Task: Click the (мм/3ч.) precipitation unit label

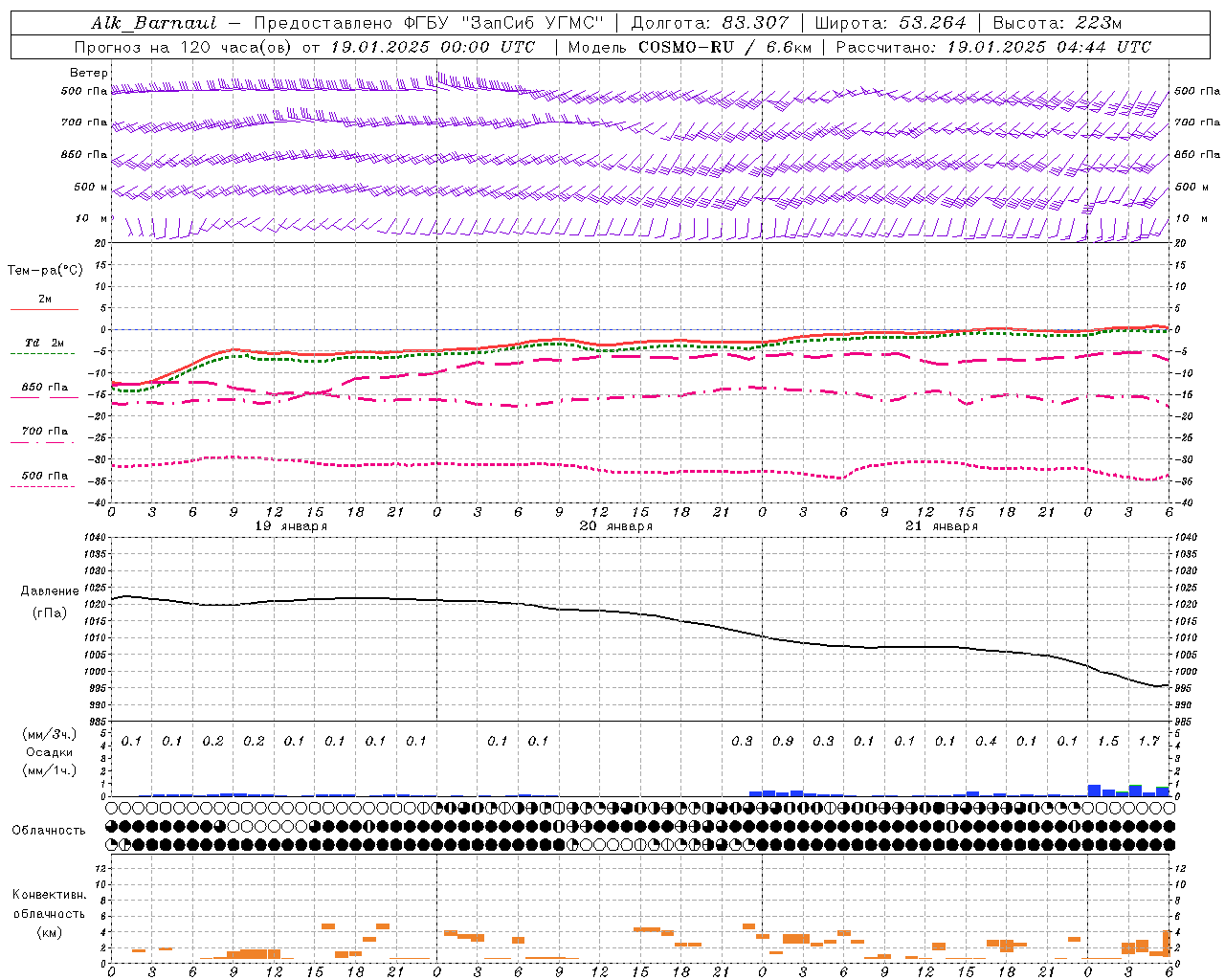Action: pyautogui.click(x=50, y=734)
